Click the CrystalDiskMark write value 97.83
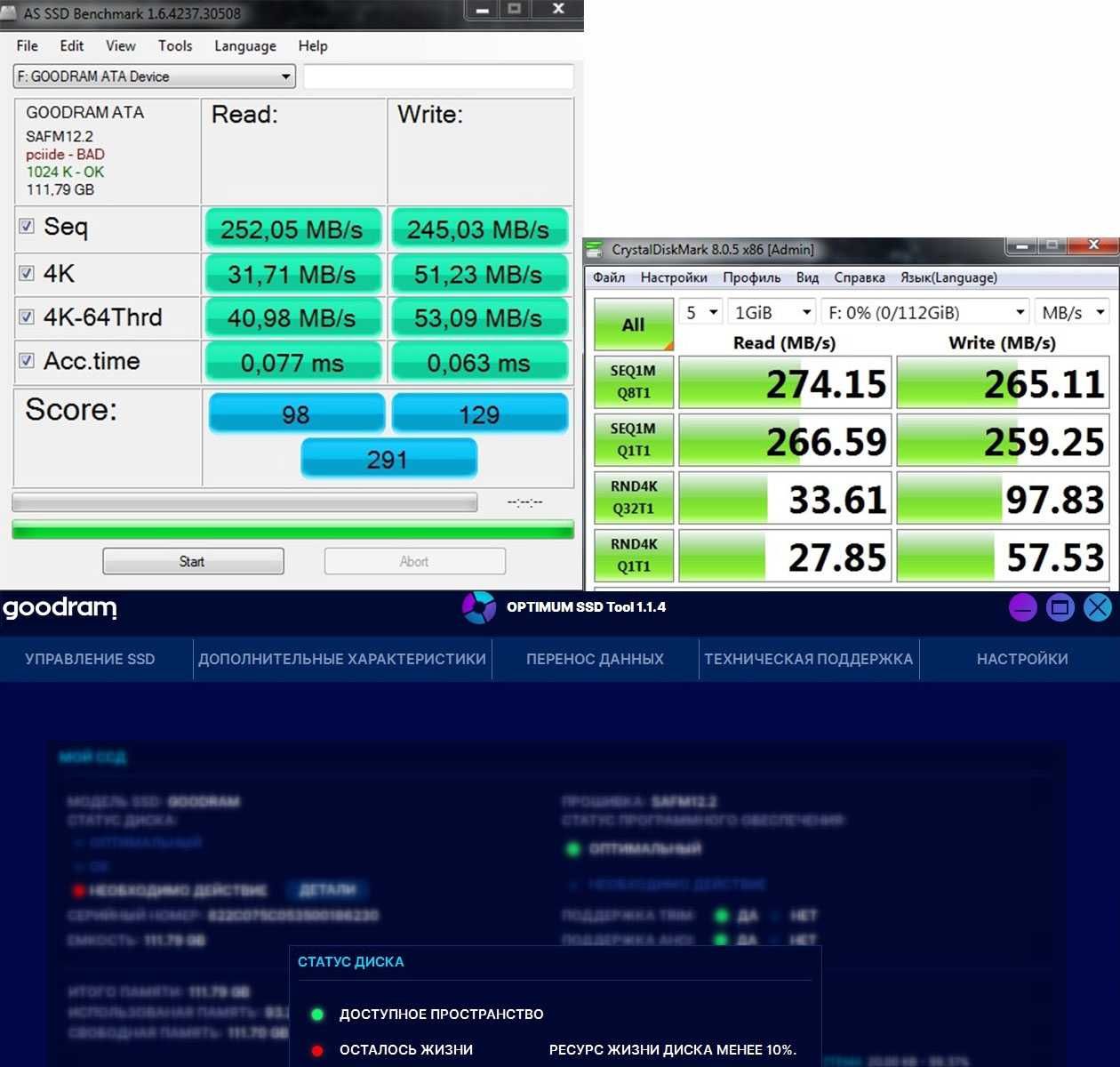The image size is (1120, 1067). tap(1003, 498)
